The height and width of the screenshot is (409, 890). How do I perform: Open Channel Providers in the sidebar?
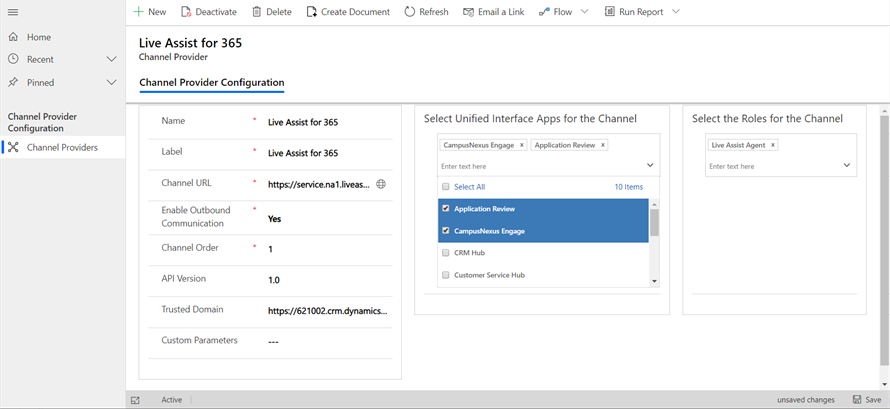(62, 148)
